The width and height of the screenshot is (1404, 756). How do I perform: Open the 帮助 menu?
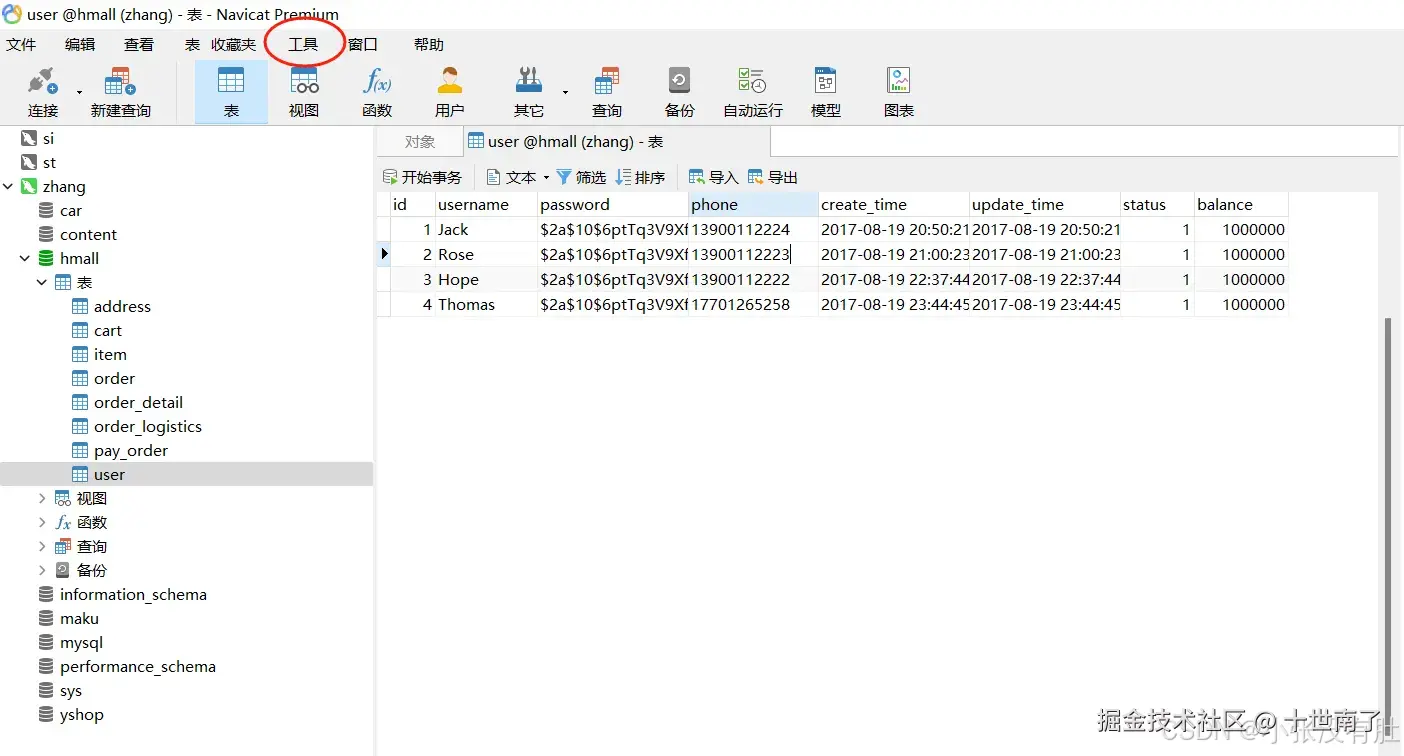[429, 44]
